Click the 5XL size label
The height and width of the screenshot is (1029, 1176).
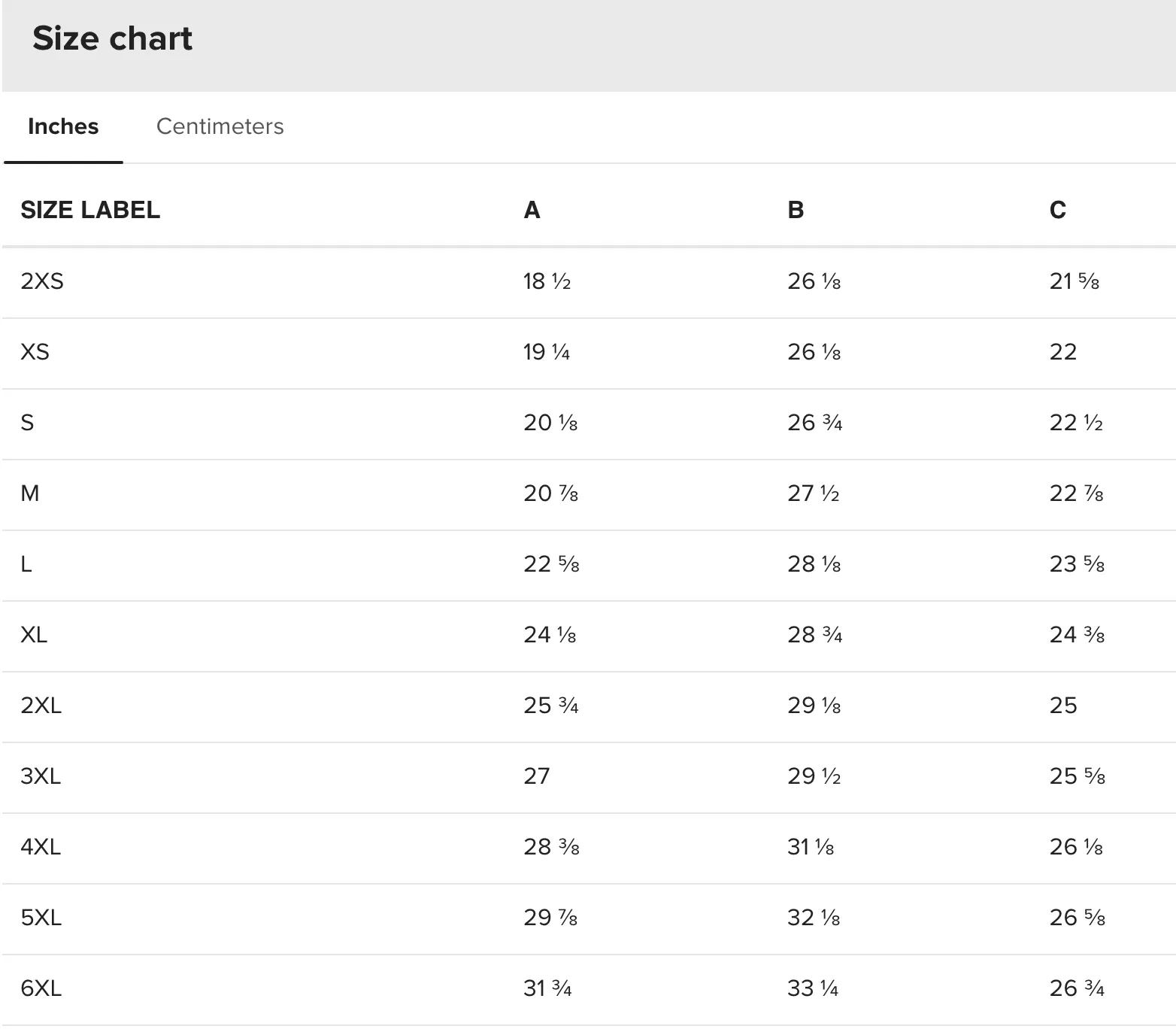[41, 918]
